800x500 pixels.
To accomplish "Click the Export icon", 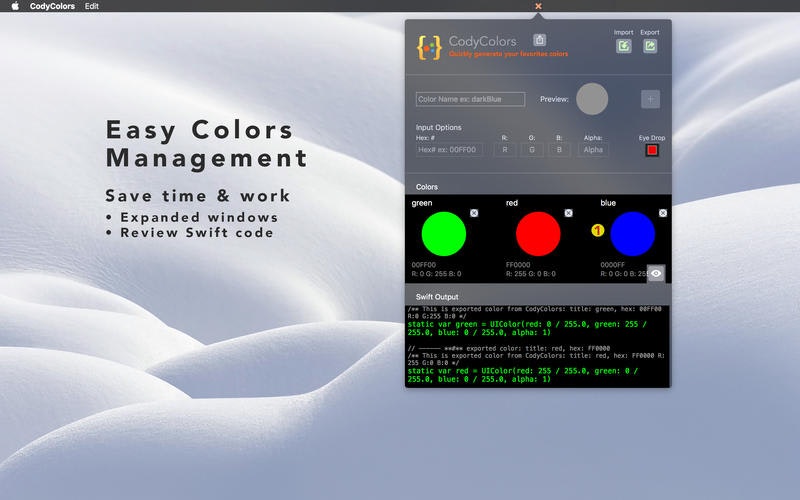I will click(x=650, y=46).
